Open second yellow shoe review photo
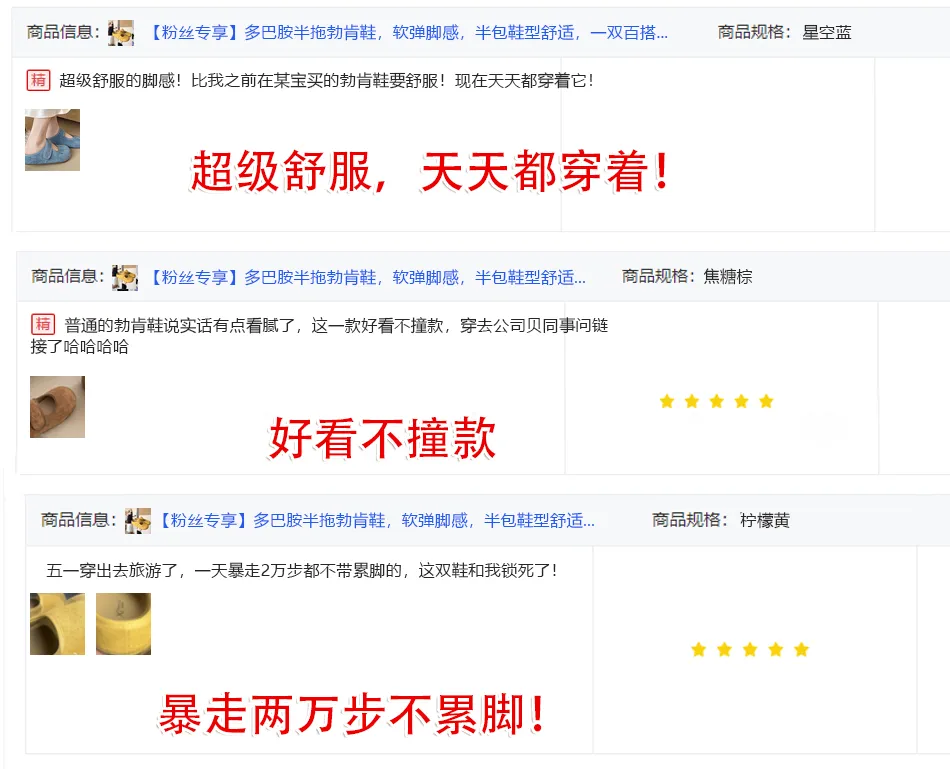Screen dimensions: 950x769 pyautogui.click(x=124, y=624)
